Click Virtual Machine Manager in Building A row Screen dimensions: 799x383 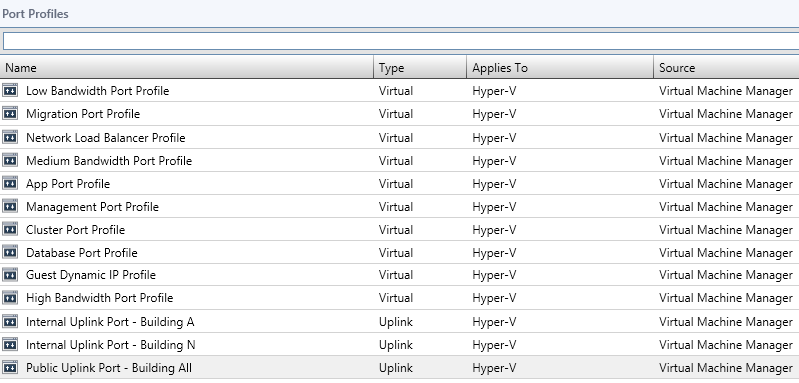point(726,322)
